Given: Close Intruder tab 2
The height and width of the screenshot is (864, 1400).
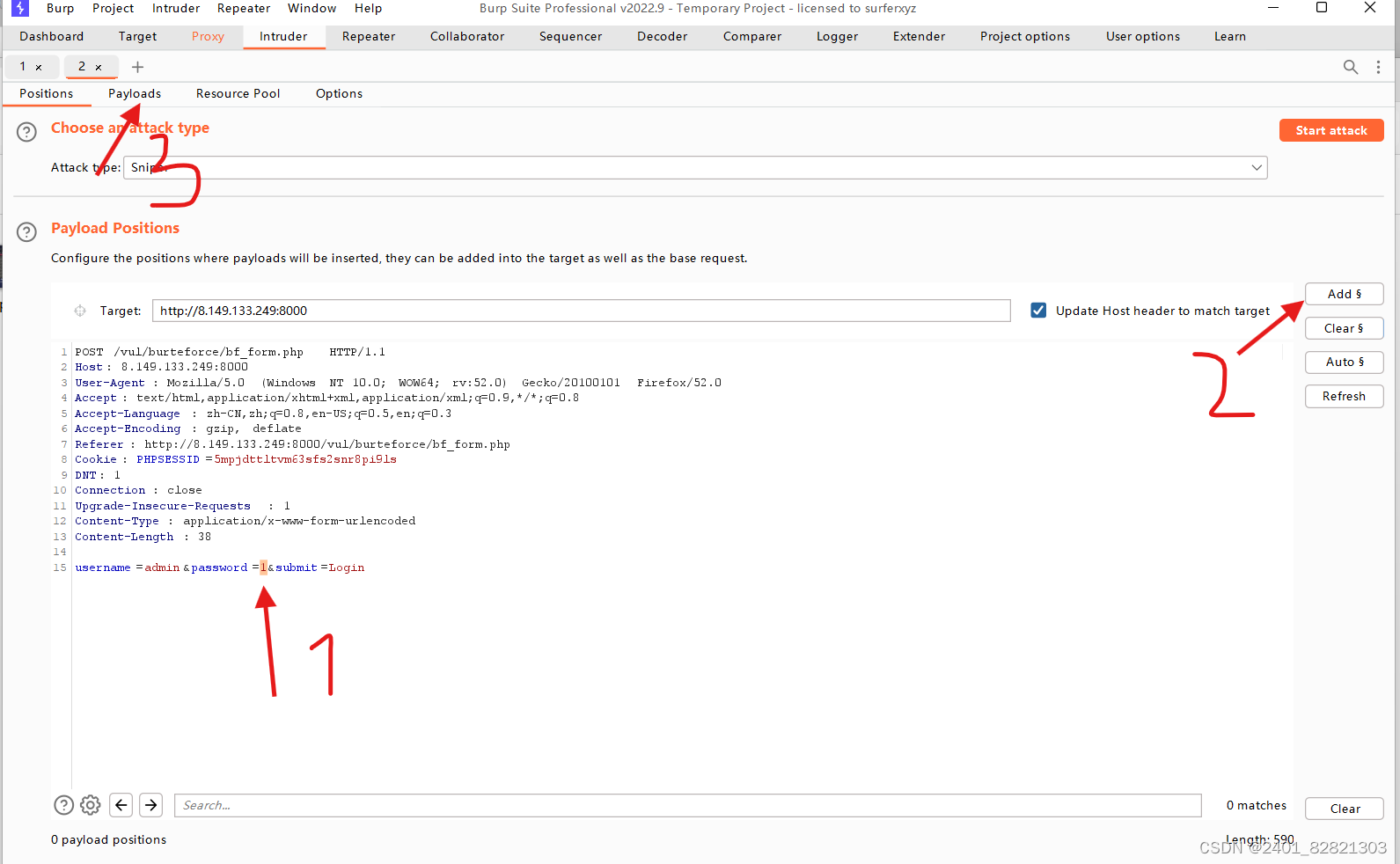Looking at the screenshot, I should coord(99,67).
